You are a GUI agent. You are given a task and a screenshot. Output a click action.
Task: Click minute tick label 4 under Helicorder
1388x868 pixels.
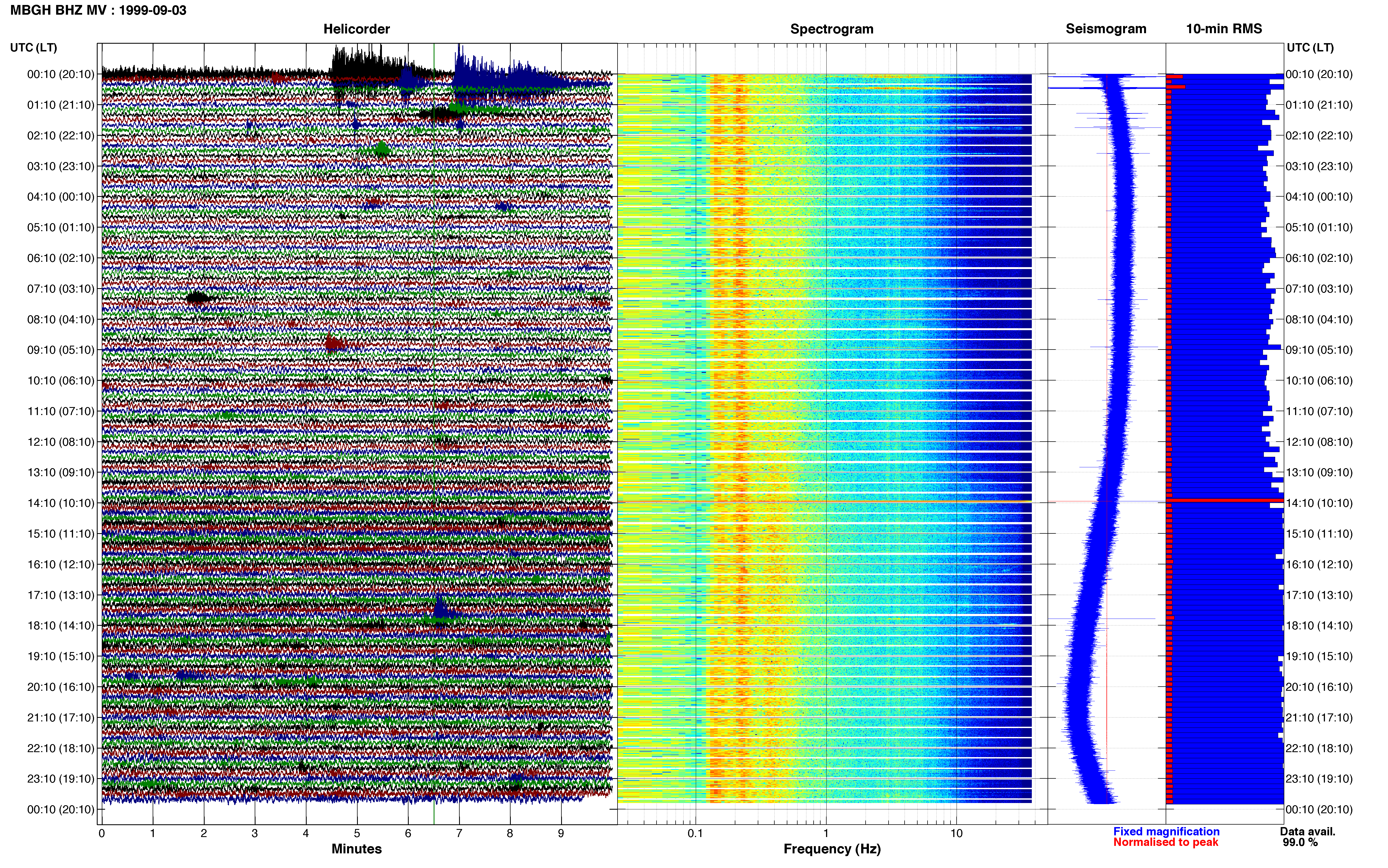point(306,833)
